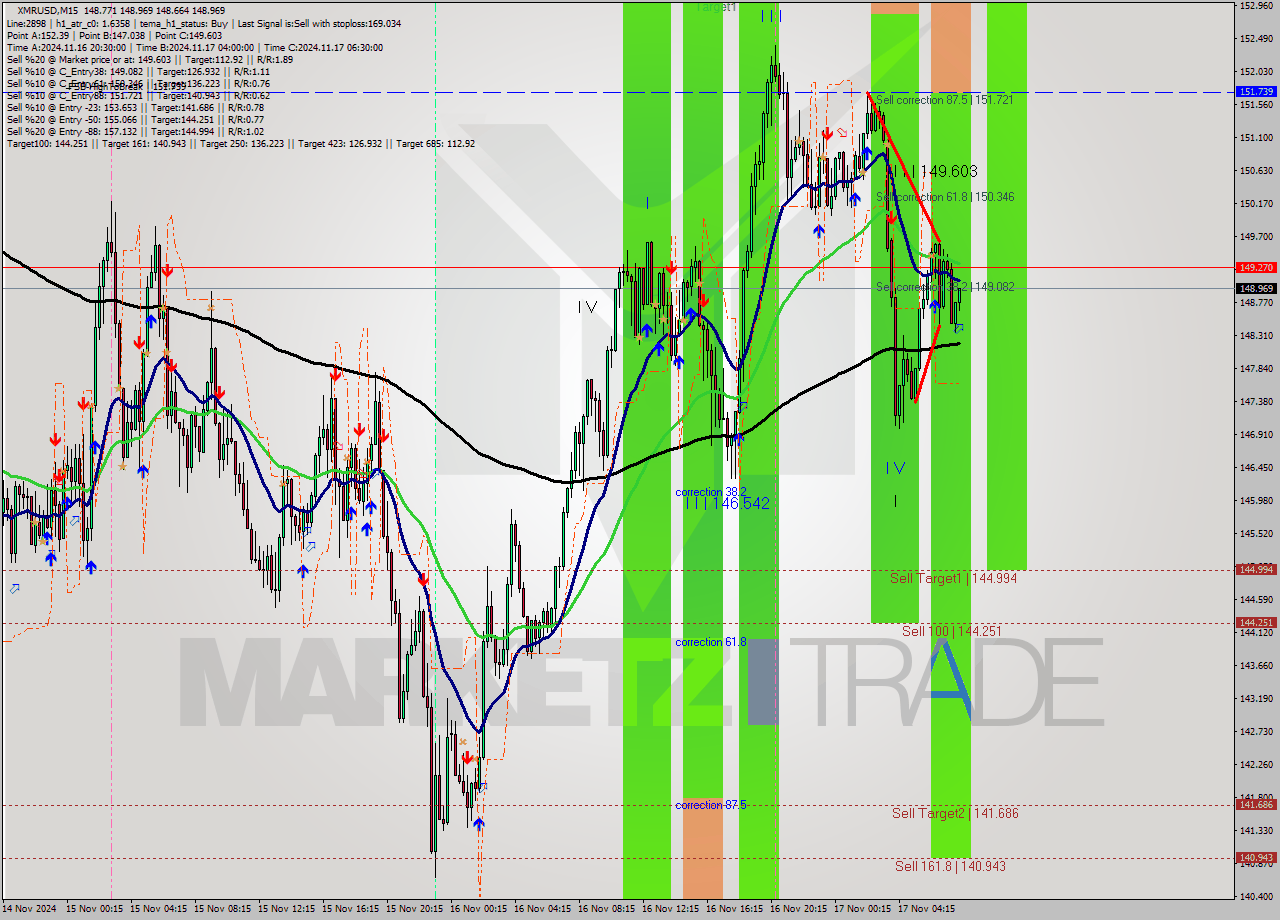Click '16 Nov 00:15' on time axis

point(479,910)
